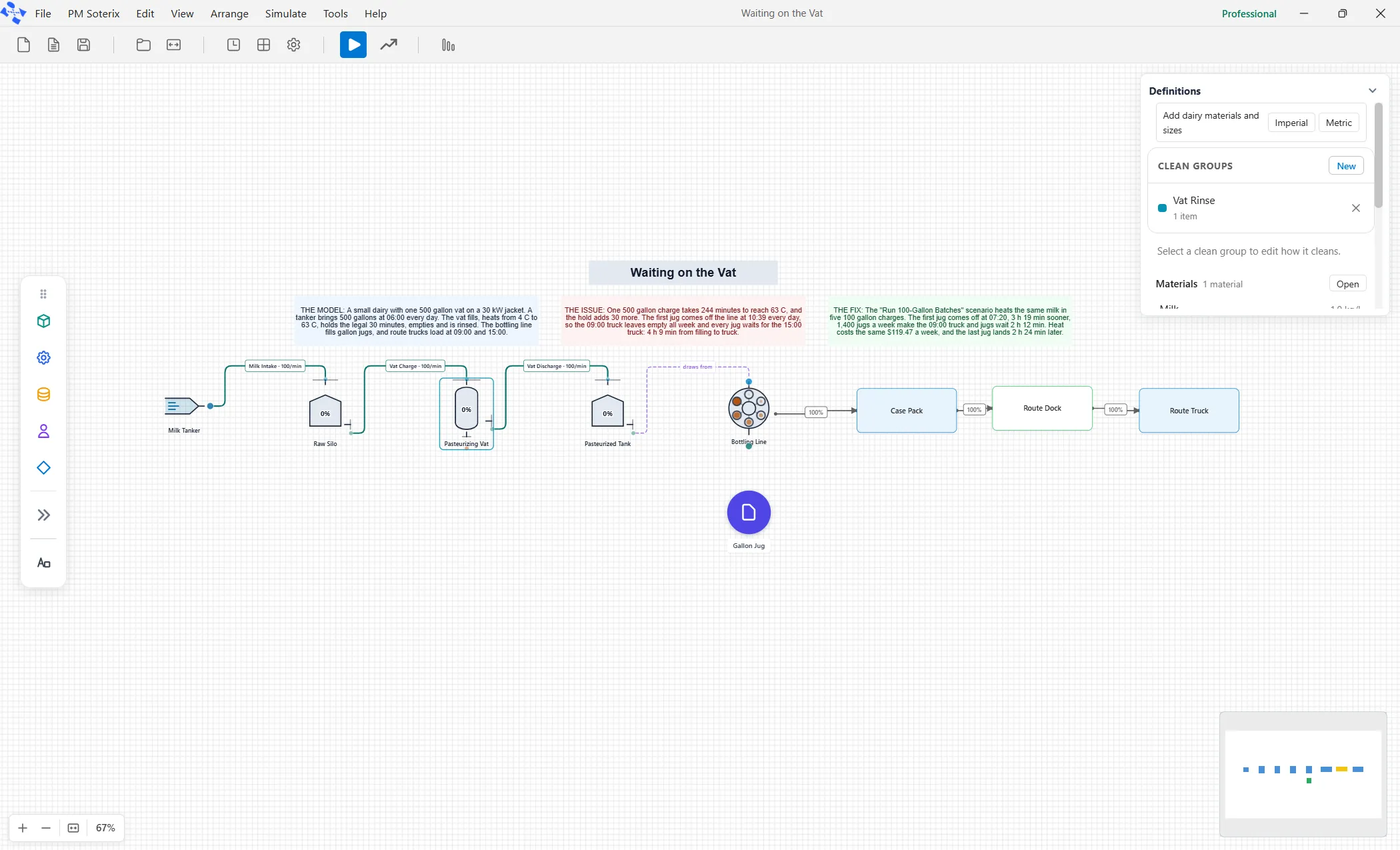This screenshot has height=850, width=1400.
Task: Select the Case Pack block
Action: 907,411
